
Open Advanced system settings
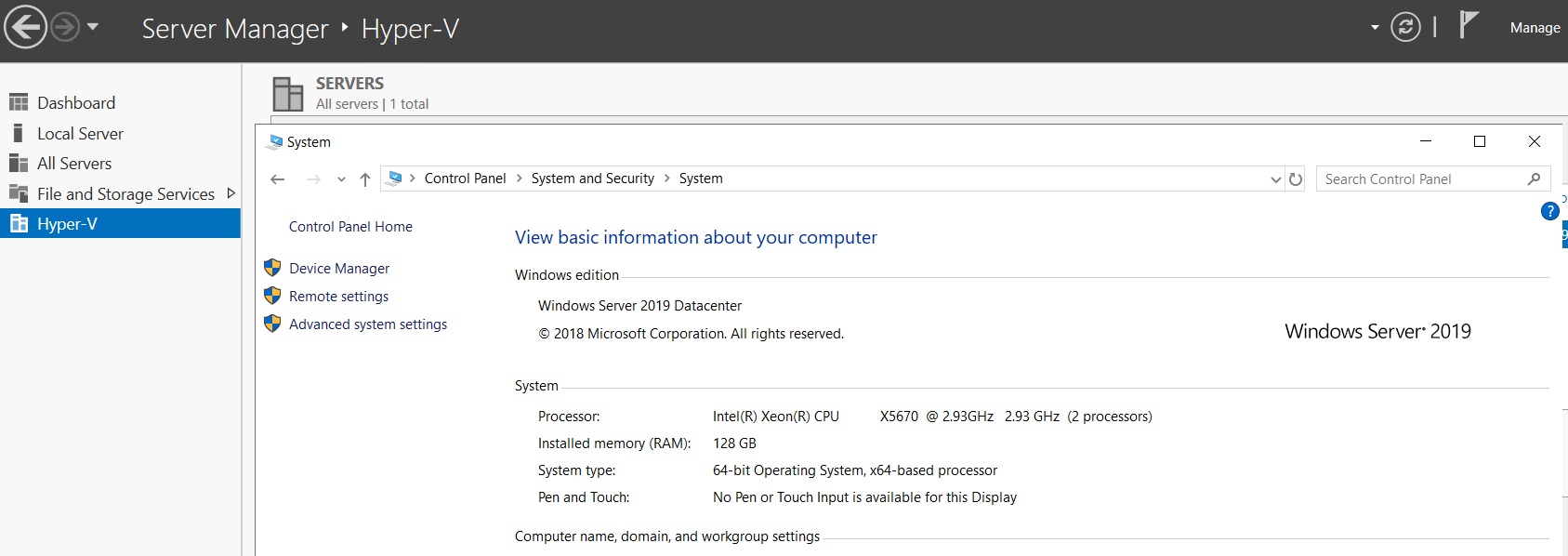368,324
